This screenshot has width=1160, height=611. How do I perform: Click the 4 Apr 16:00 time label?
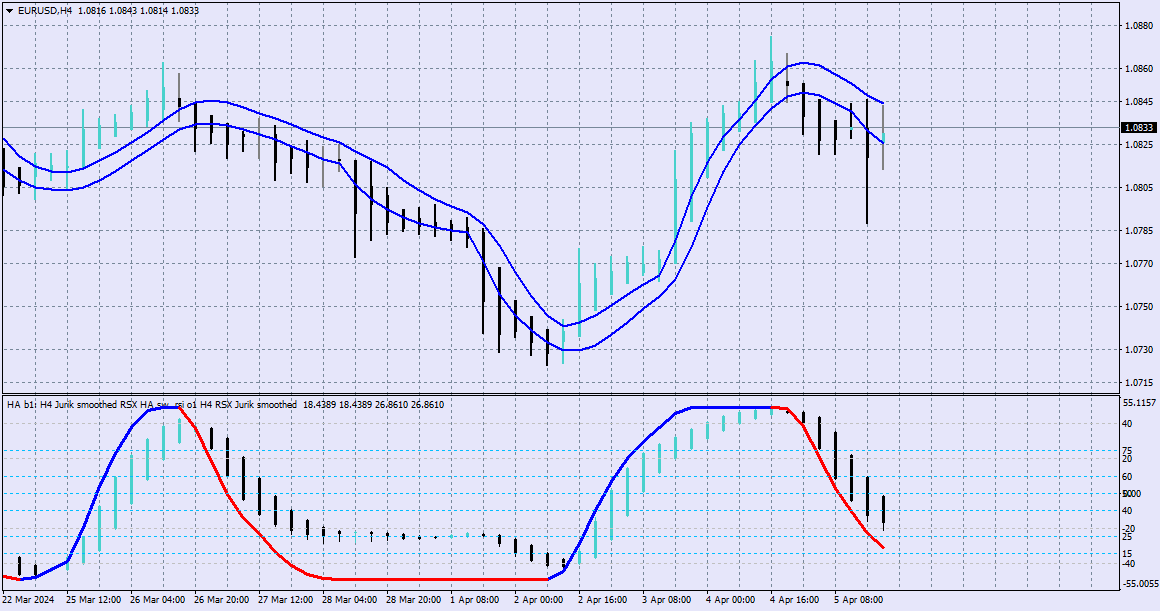tap(795, 600)
